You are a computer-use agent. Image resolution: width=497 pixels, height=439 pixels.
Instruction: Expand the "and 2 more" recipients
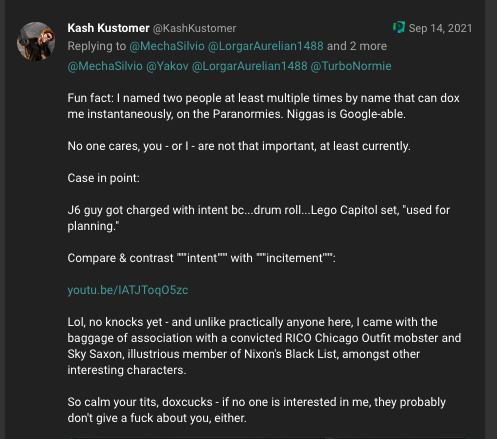click(357, 46)
